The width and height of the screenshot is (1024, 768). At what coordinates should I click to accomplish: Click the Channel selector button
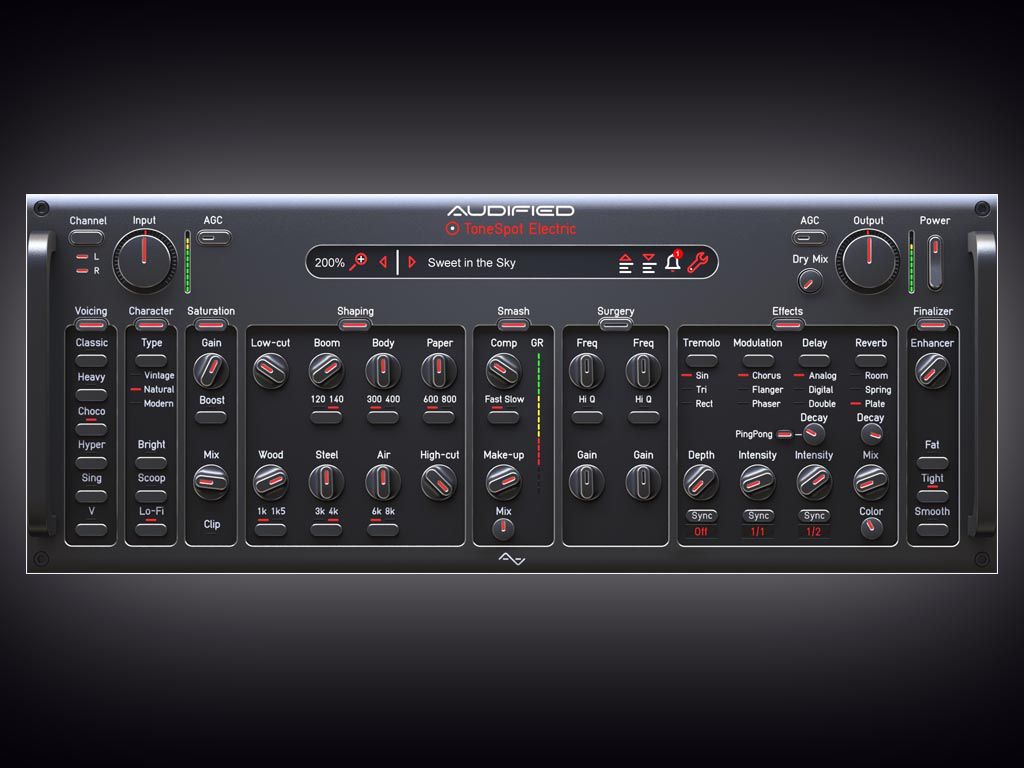click(x=87, y=238)
